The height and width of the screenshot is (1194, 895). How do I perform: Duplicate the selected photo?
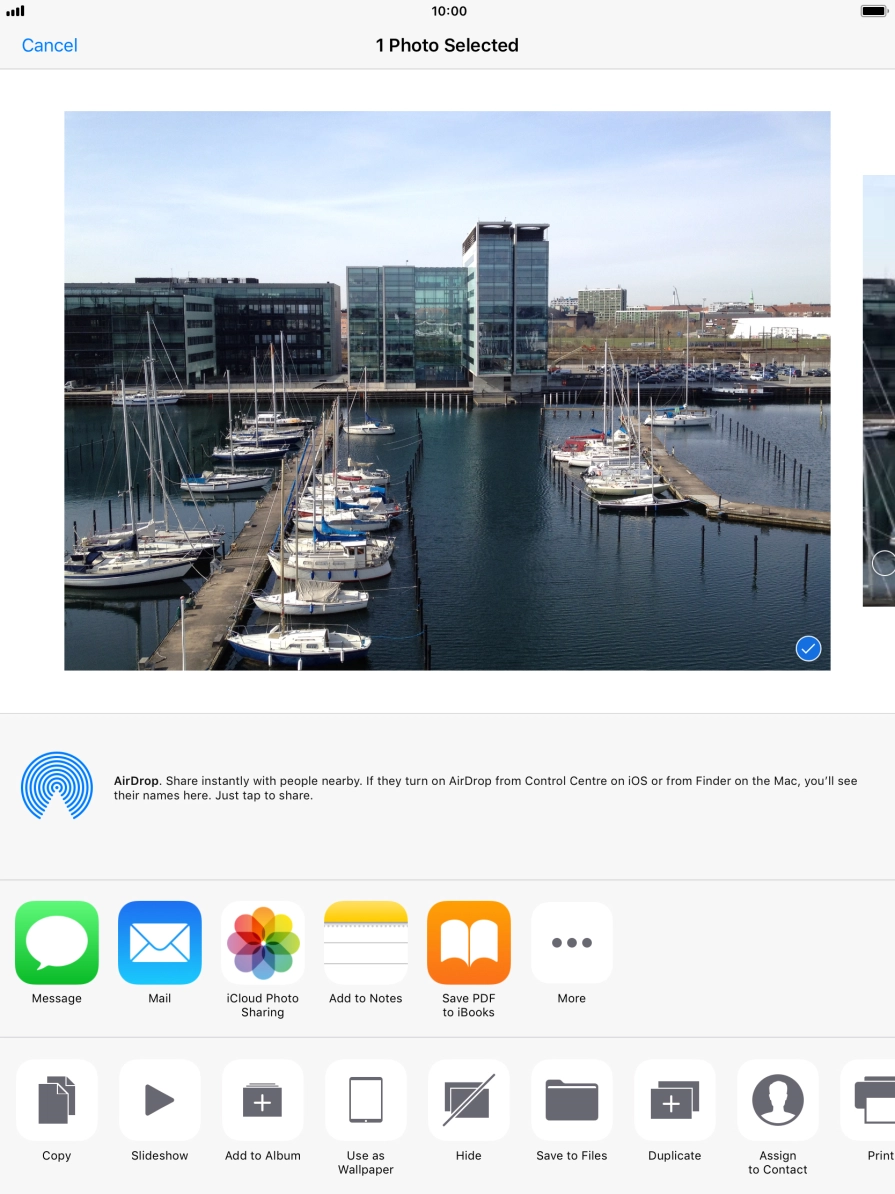pos(675,1100)
